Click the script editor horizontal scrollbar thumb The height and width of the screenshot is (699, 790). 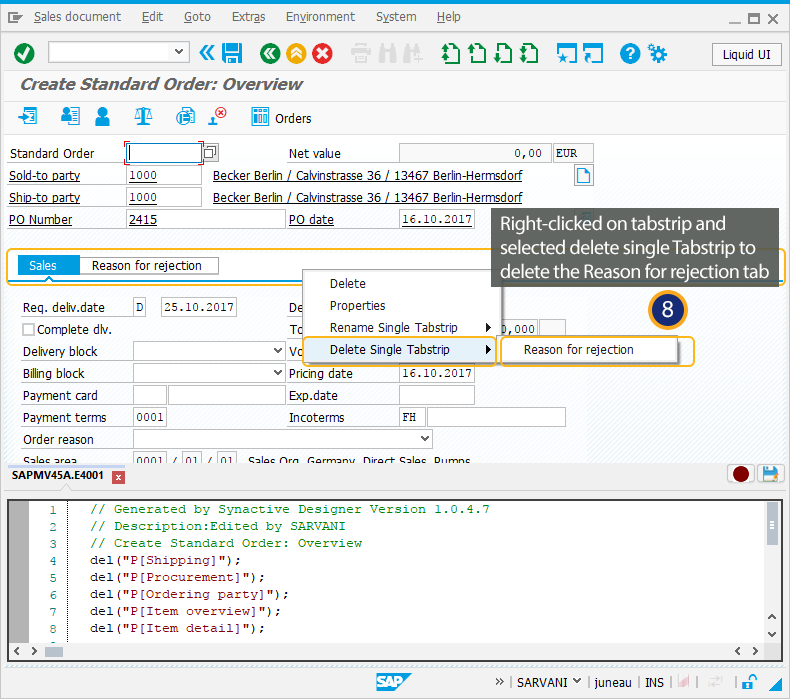[x=54, y=652]
